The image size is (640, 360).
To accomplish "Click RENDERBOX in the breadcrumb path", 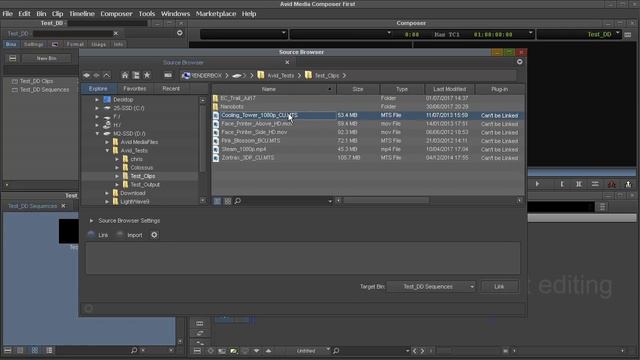I will [x=207, y=76].
